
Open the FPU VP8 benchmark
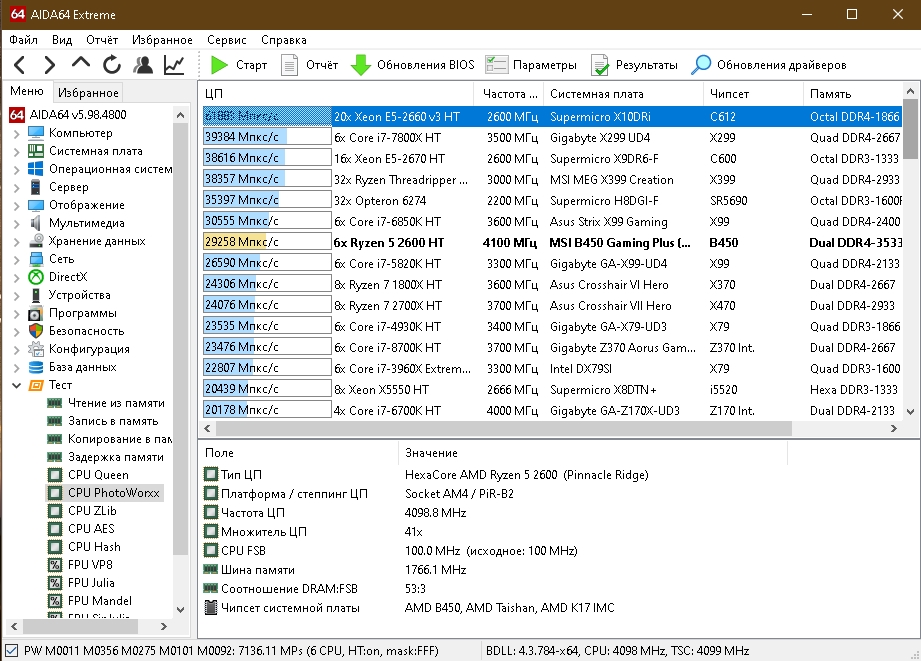90,565
